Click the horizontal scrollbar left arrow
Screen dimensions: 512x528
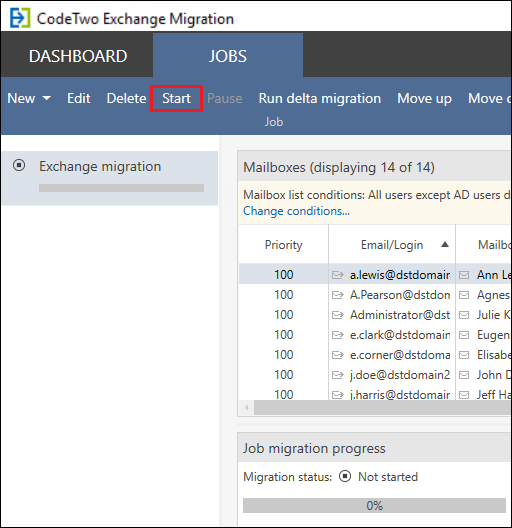[x=247, y=408]
